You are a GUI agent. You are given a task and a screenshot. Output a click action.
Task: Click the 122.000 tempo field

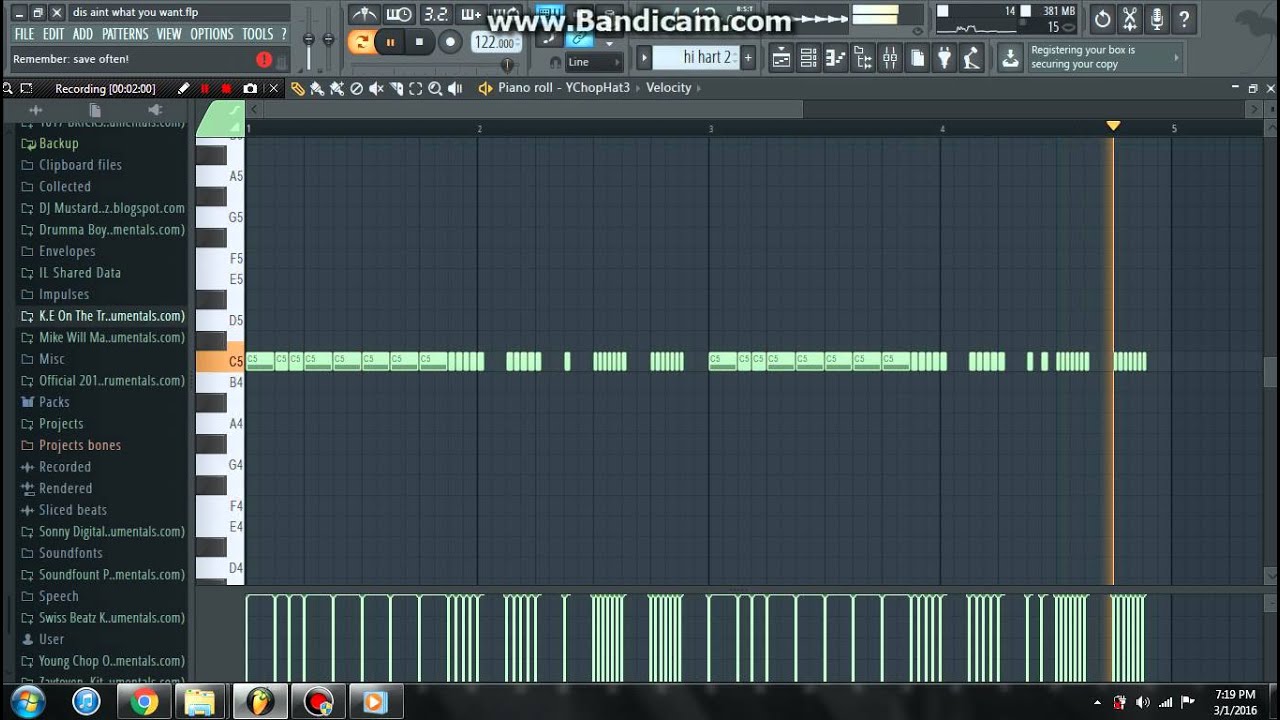click(496, 43)
